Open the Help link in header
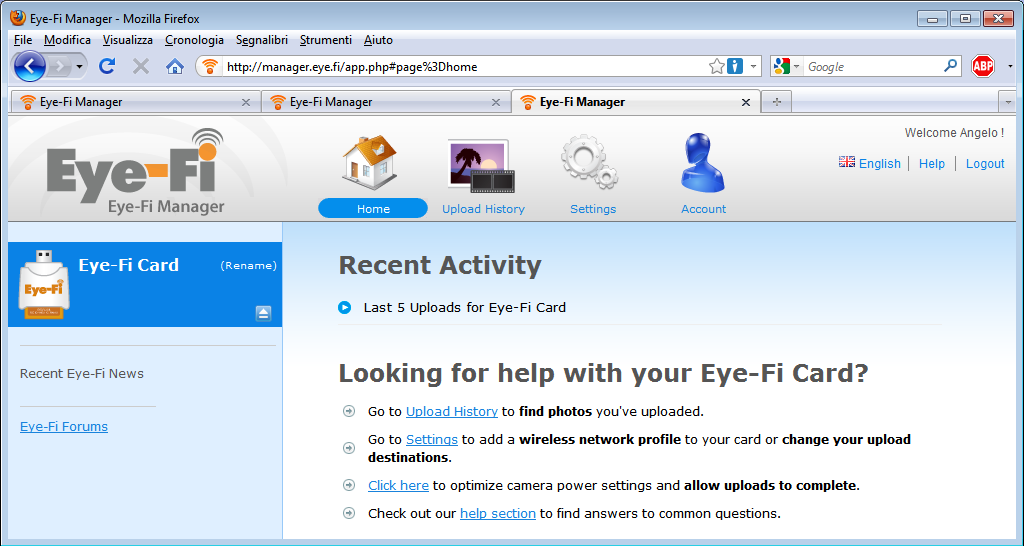The image size is (1024, 546). point(932,164)
